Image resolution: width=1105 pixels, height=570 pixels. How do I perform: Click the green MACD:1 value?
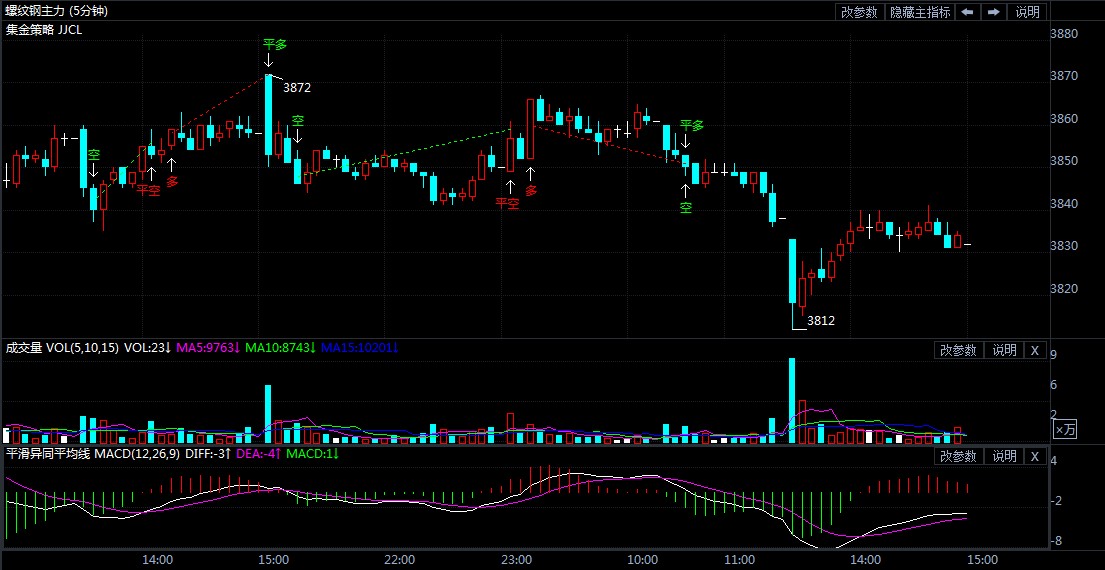[x=313, y=454]
